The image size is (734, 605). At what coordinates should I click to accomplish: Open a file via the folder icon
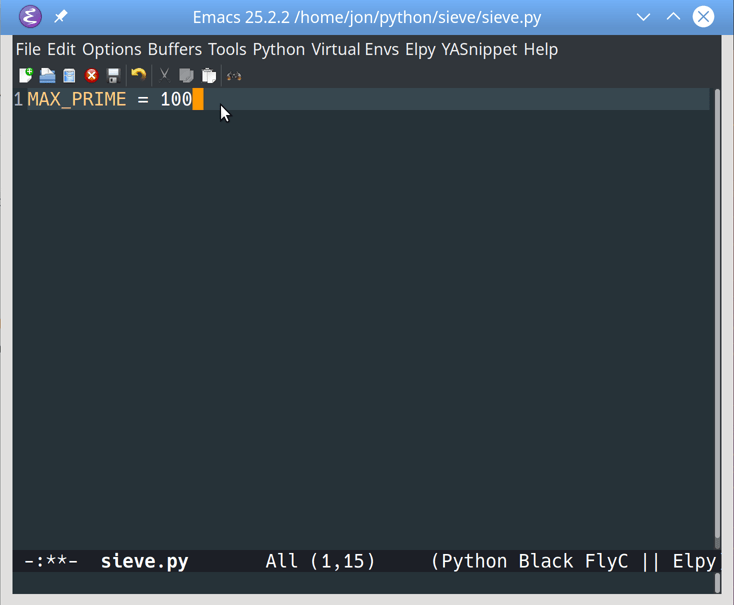pyautogui.click(x=47, y=75)
